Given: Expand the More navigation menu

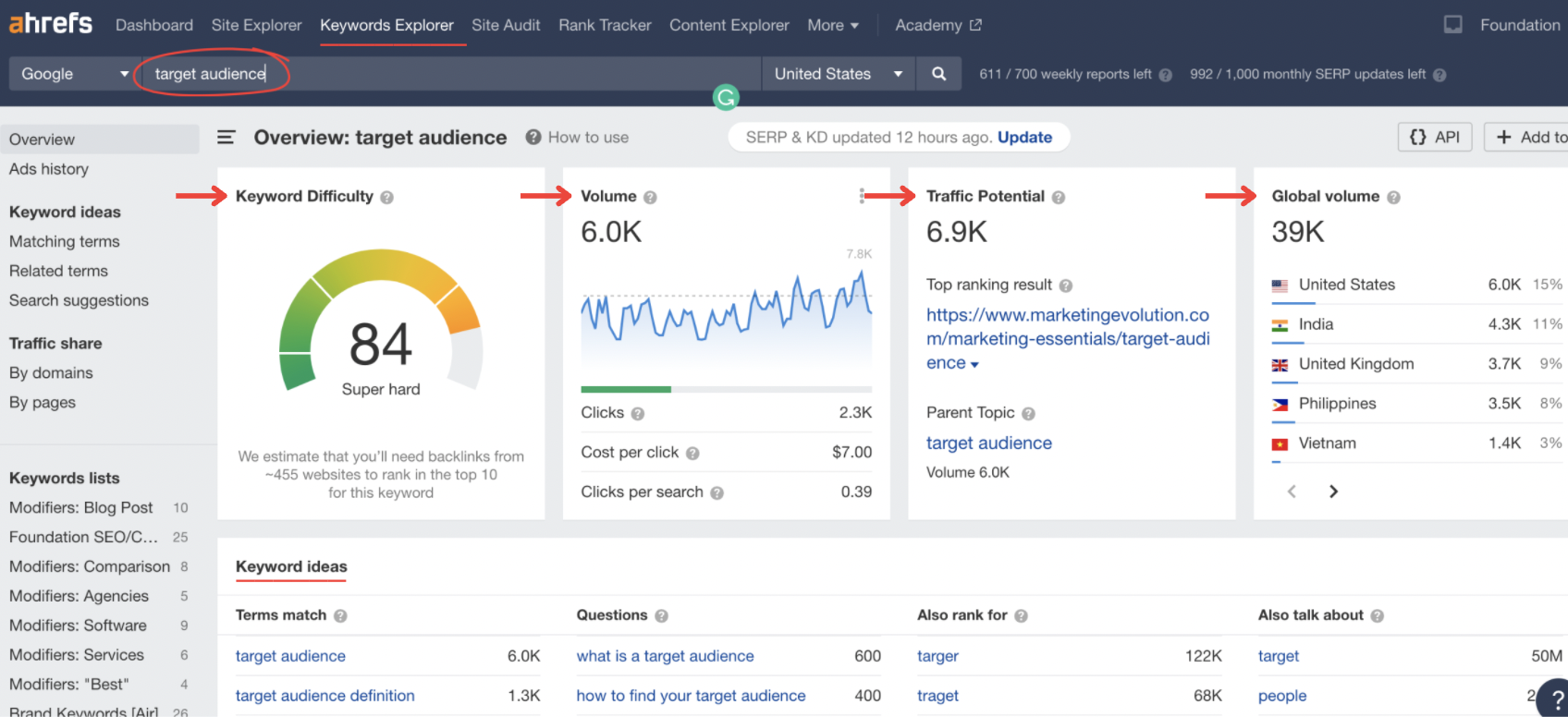Looking at the screenshot, I should click(x=832, y=25).
